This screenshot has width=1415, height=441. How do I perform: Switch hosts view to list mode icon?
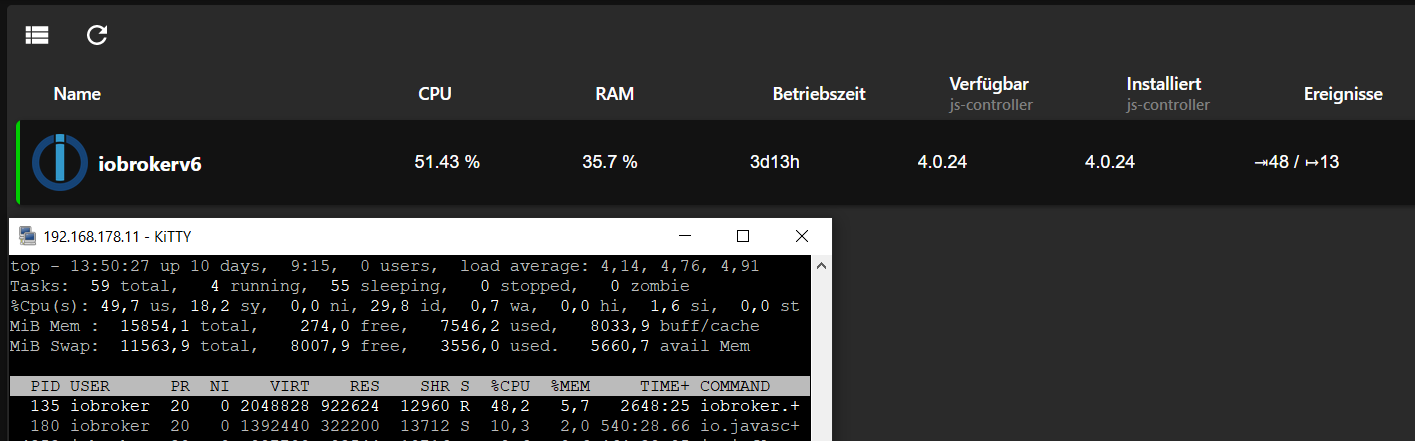pos(37,35)
